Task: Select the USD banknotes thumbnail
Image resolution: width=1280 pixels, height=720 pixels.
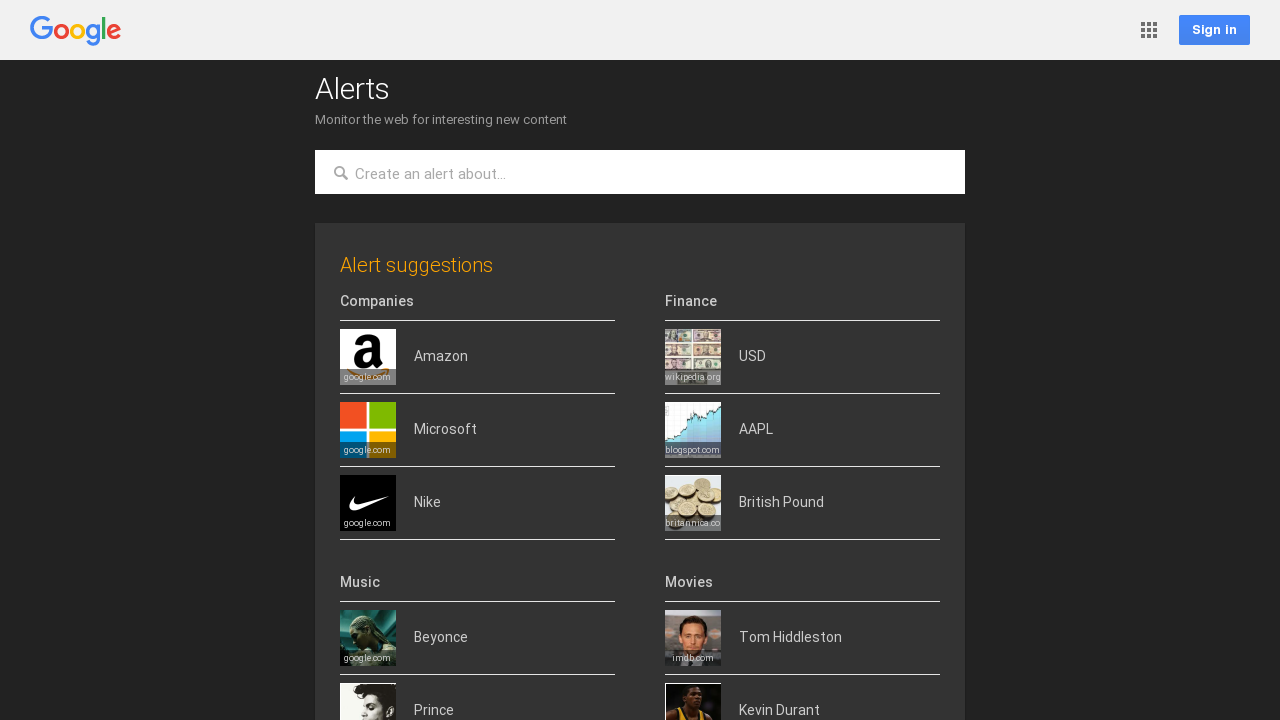Action: (693, 357)
